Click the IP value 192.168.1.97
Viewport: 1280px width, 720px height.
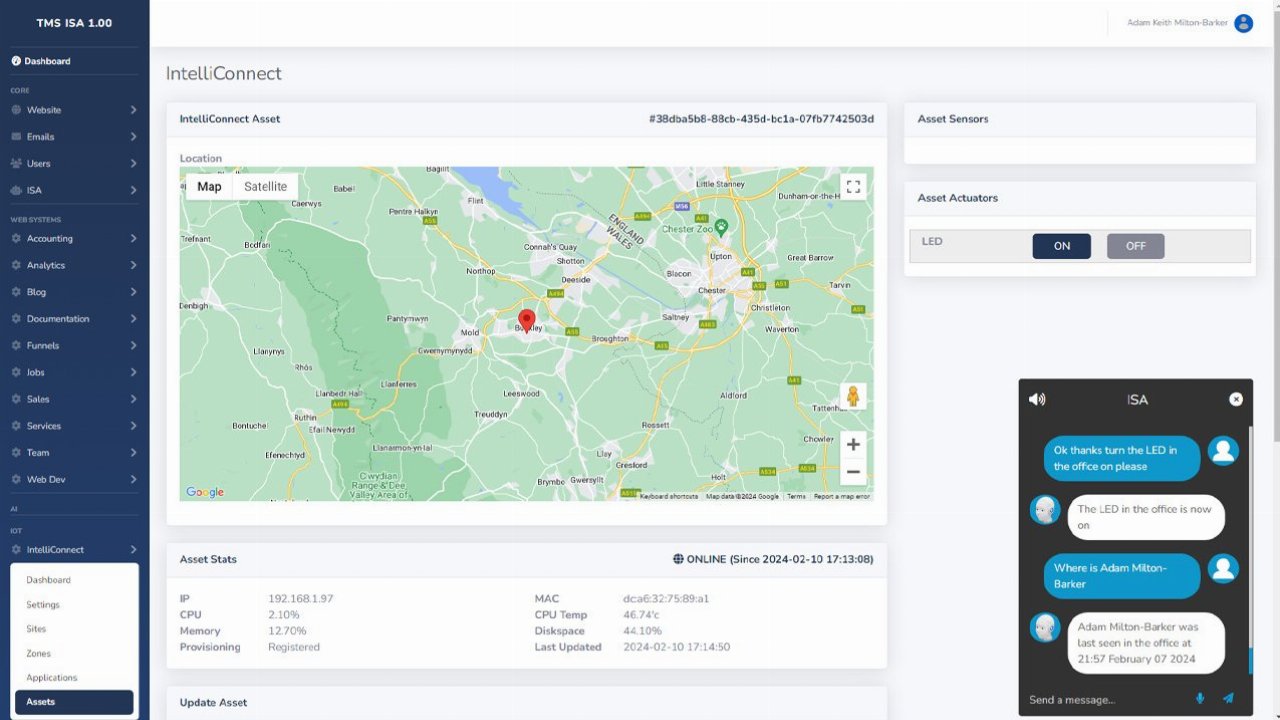click(x=301, y=599)
